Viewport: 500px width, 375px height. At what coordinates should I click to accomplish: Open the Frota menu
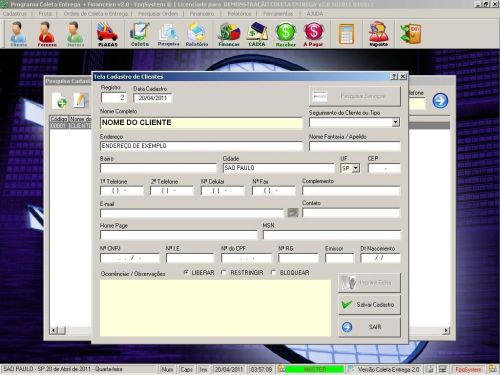coord(45,14)
